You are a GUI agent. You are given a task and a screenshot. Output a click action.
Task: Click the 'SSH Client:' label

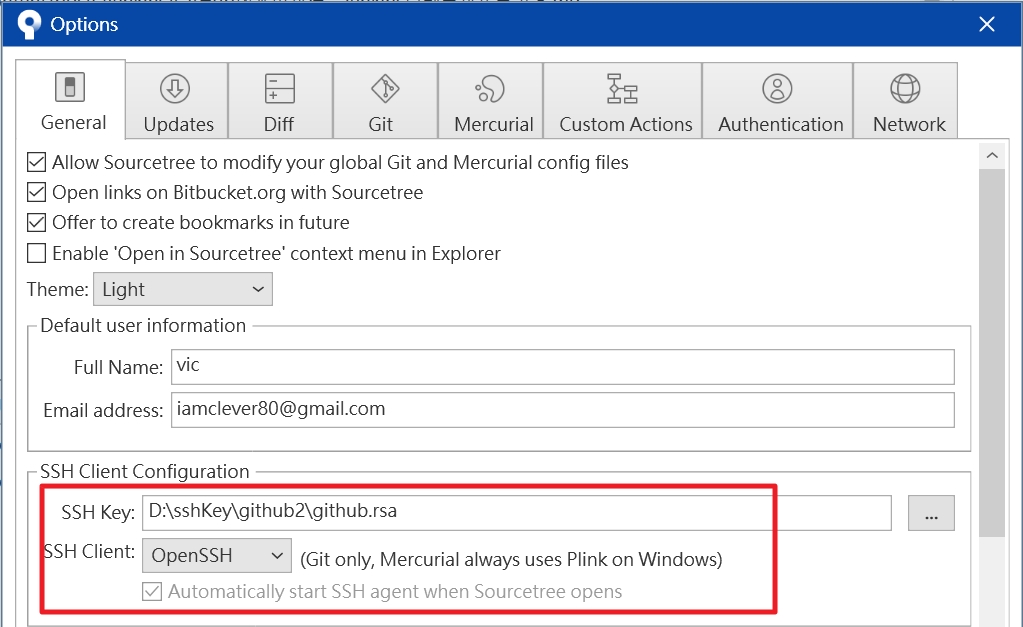click(x=89, y=552)
